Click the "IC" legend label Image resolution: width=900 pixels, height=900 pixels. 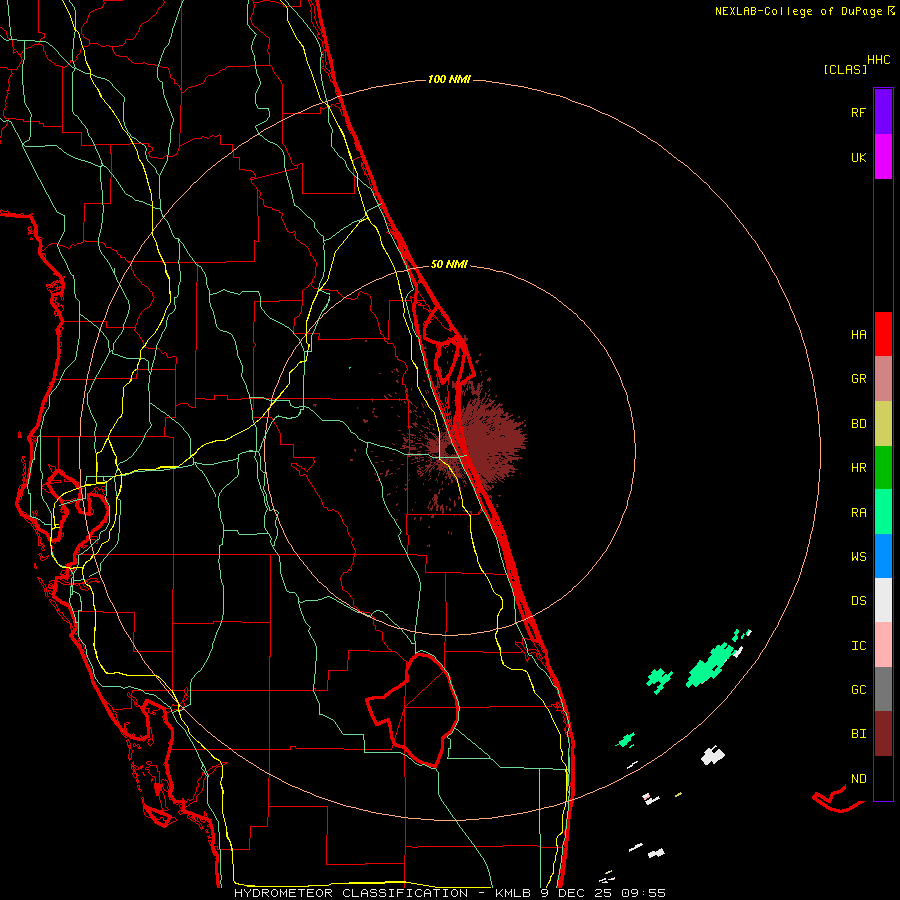coord(858,646)
